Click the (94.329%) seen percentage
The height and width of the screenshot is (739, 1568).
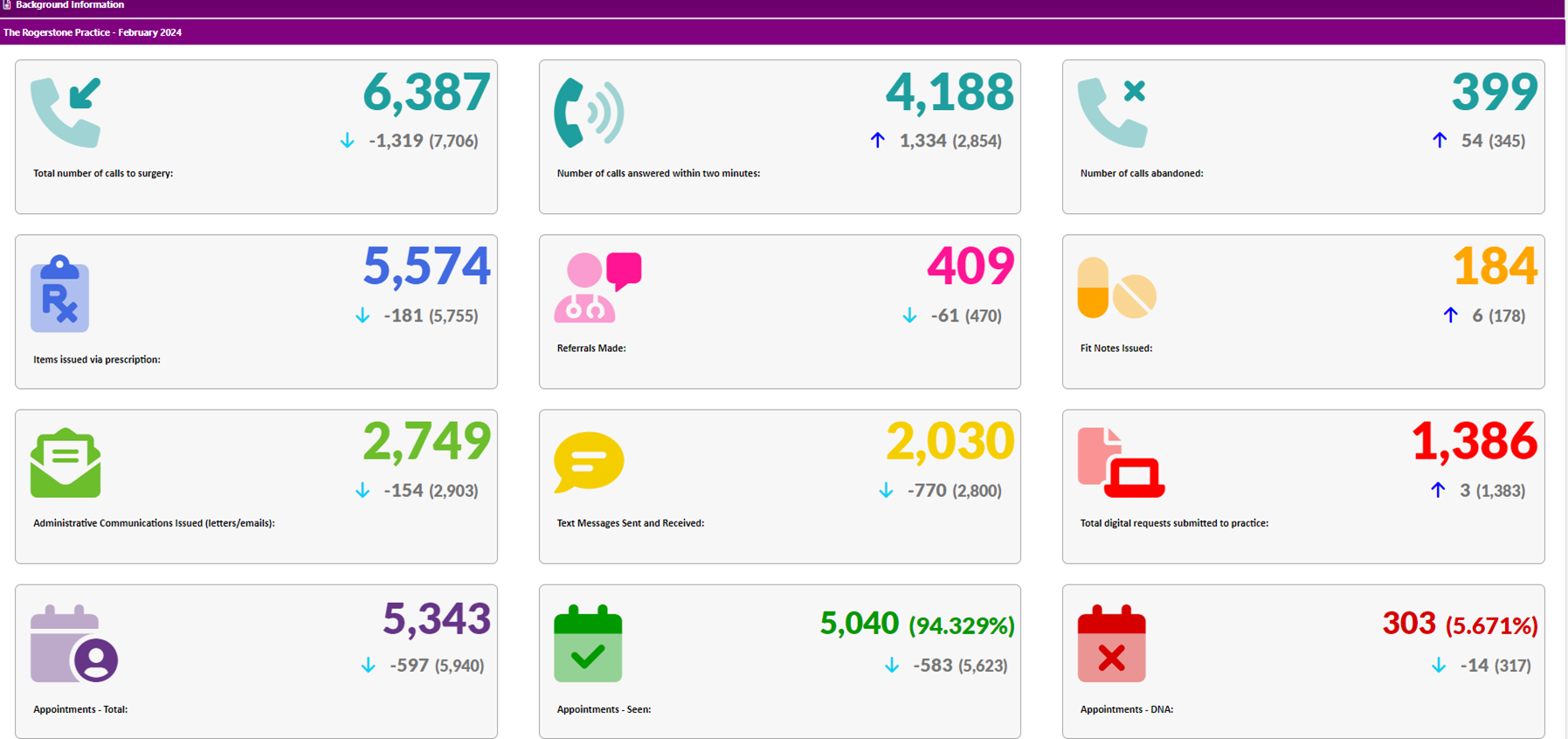[x=962, y=625]
